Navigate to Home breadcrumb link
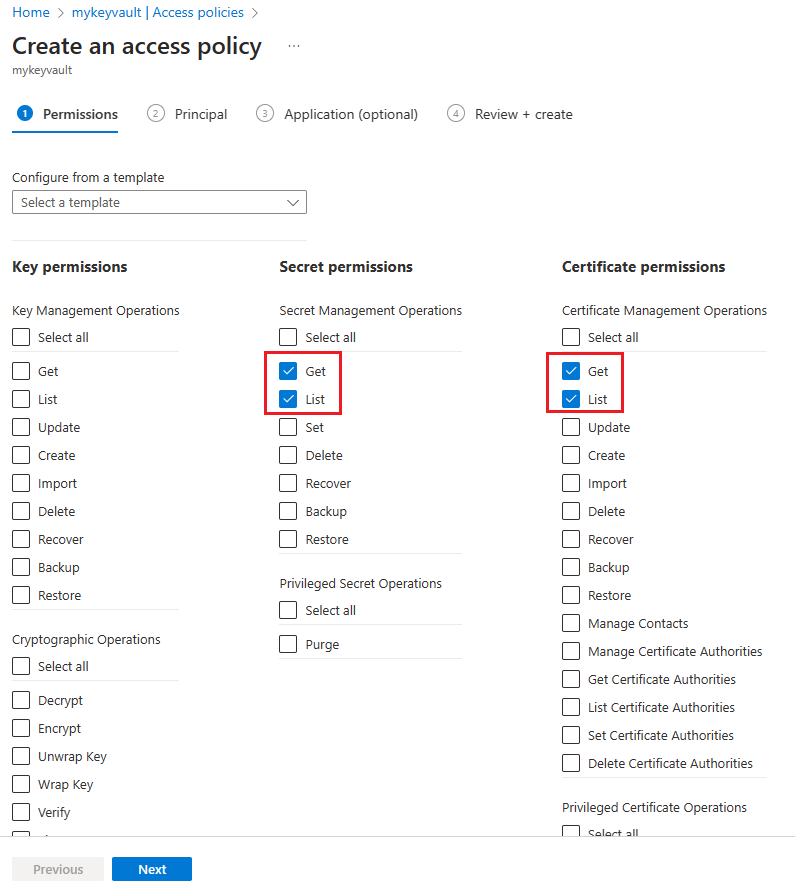This screenshot has width=795, height=892. [x=31, y=13]
